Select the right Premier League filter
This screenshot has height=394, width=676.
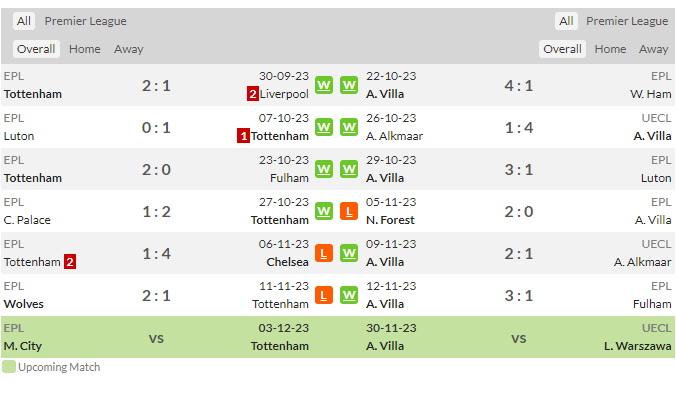(x=627, y=21)
